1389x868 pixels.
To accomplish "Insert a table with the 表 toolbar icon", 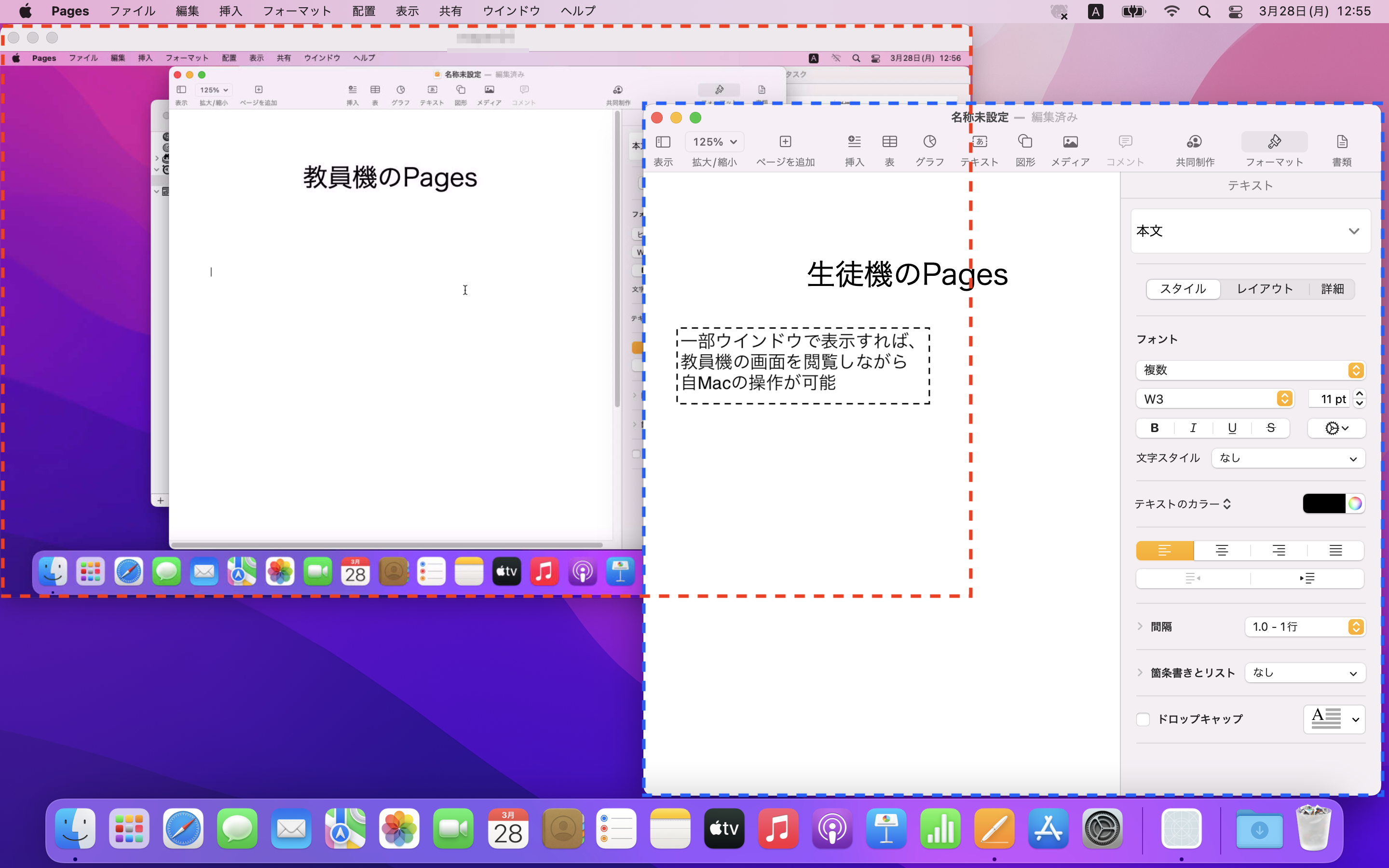I will (889, 142).
